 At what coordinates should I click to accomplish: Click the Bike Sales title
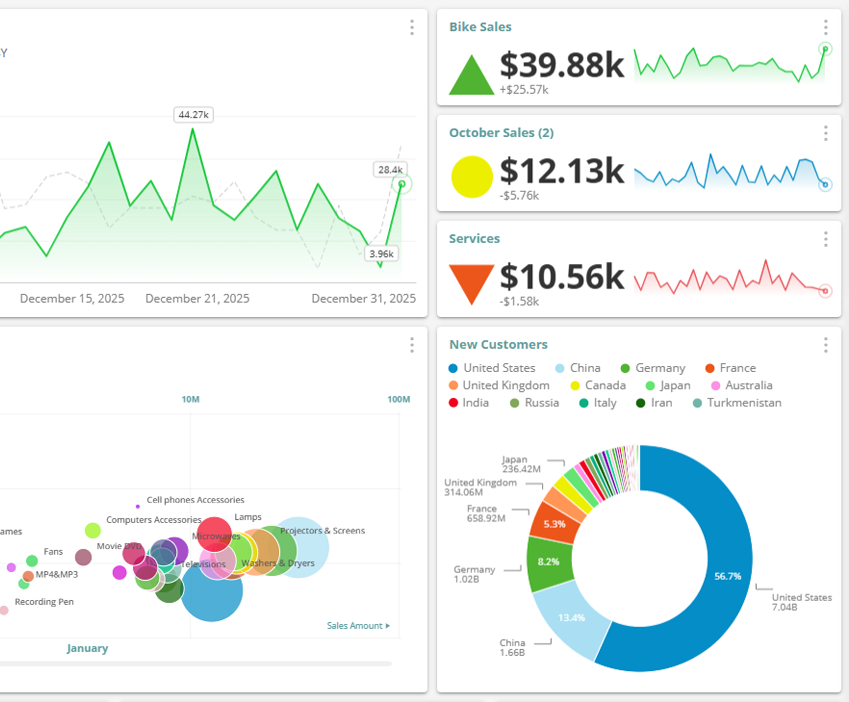[480, 27]
